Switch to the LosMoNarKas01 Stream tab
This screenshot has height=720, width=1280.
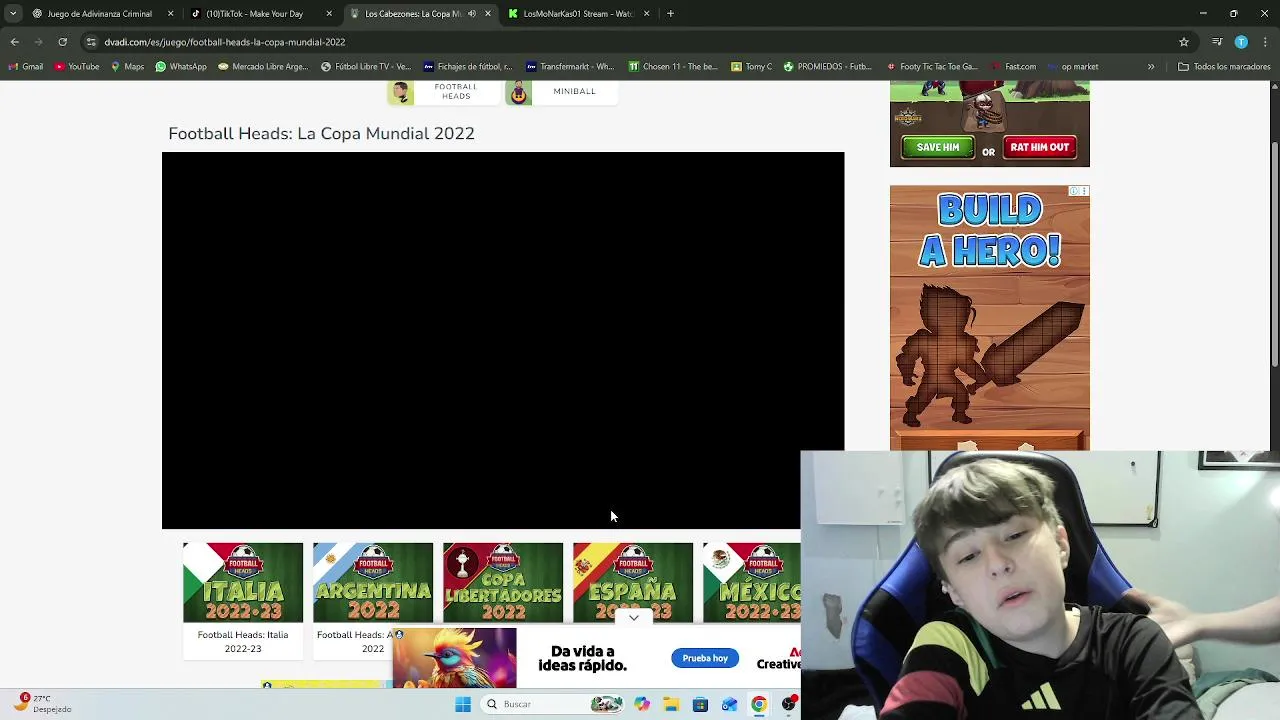pos(579,14)
